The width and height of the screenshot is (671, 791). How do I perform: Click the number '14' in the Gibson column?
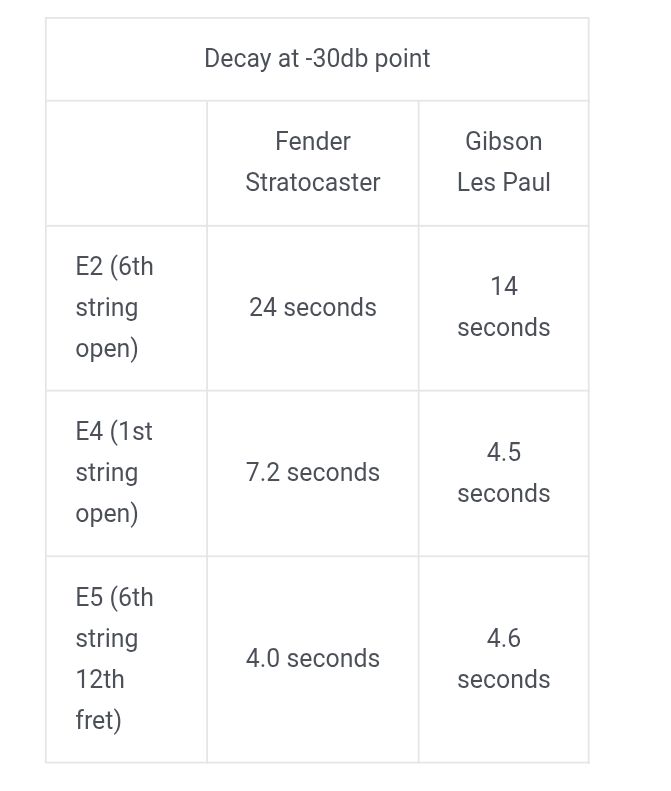[504, 286]
